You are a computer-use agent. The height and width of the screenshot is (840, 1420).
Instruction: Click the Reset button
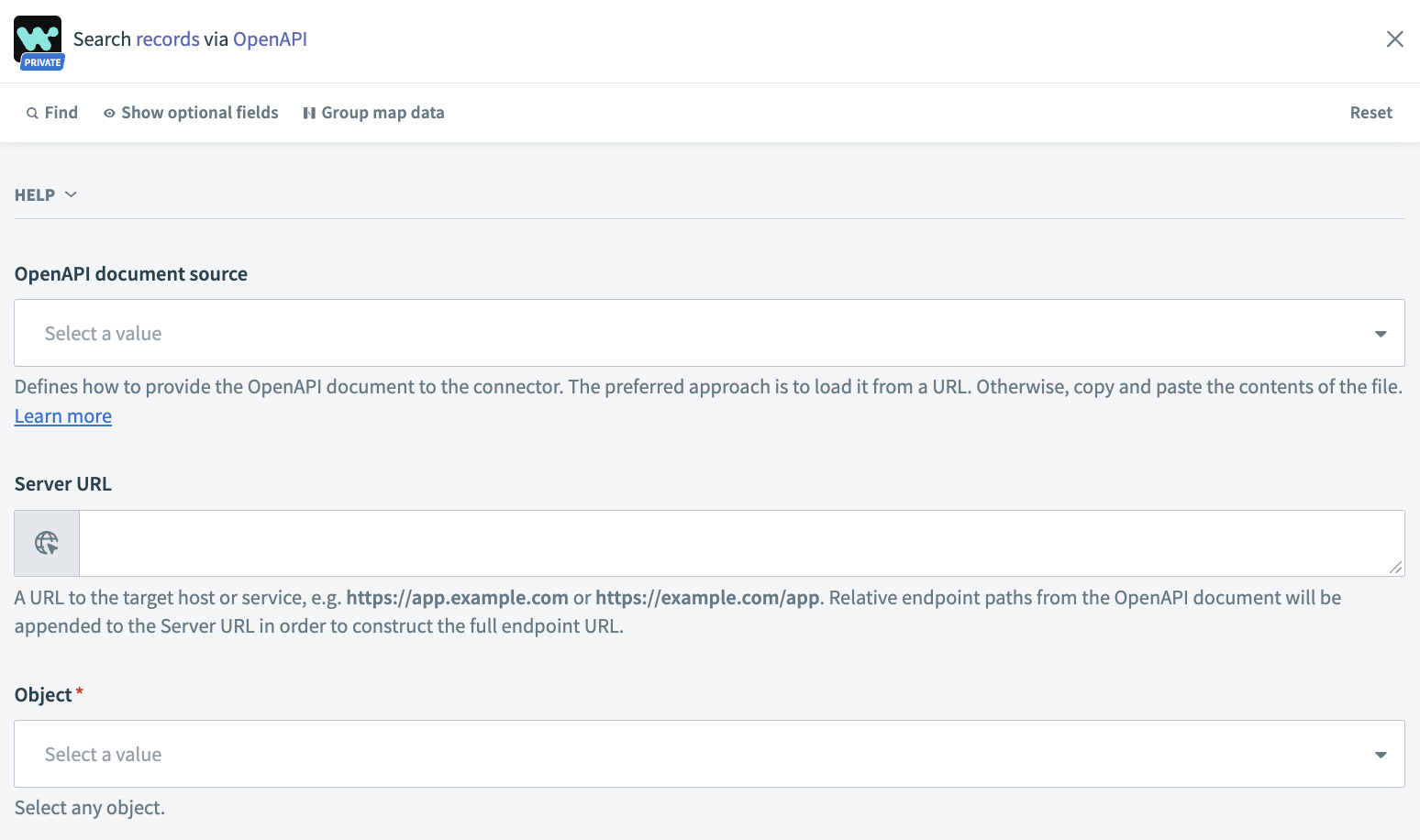pyautogui.click(x=1370, y=112)
